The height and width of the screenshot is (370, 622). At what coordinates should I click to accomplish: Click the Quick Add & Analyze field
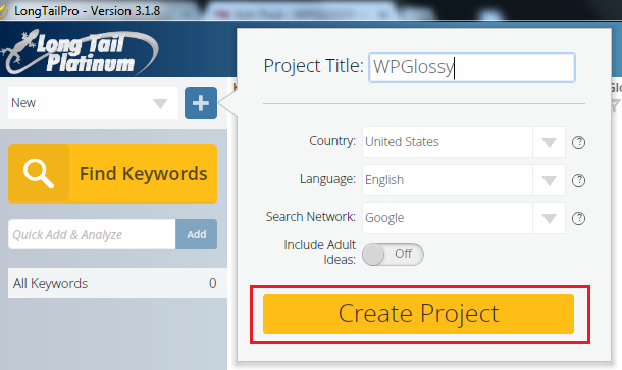[x=92, y=234]
